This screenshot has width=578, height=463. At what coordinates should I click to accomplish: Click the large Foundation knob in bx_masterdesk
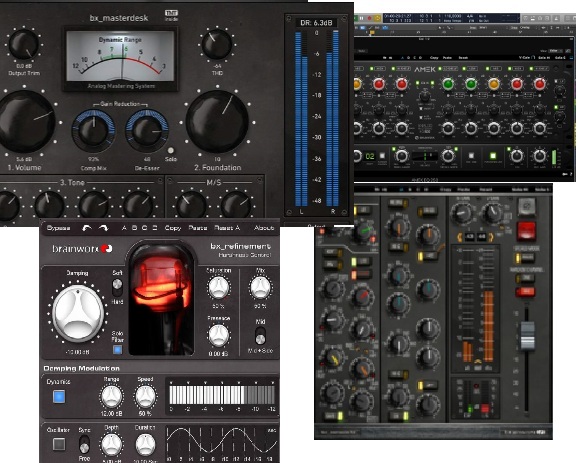217,122
